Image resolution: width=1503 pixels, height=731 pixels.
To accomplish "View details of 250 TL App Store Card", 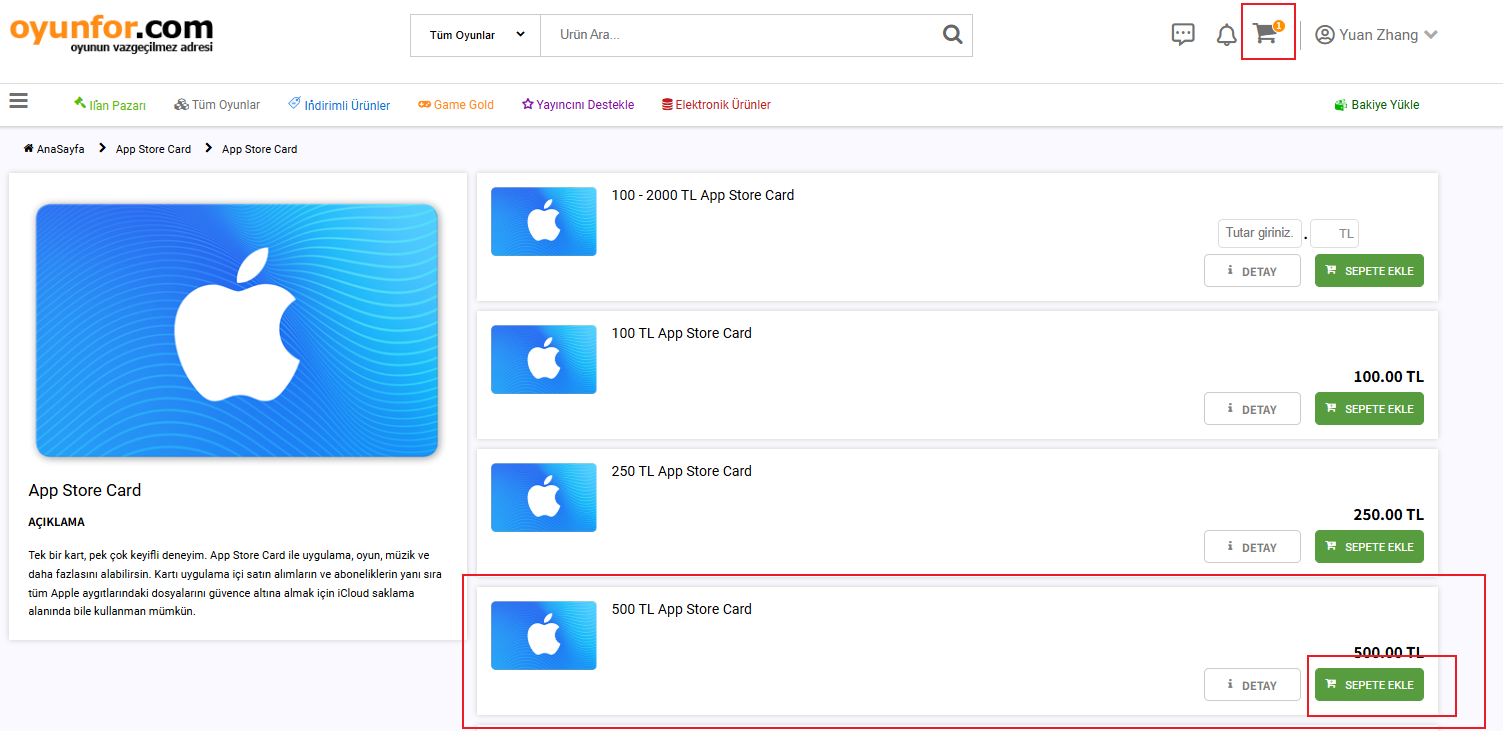I will pos(1252,546).
